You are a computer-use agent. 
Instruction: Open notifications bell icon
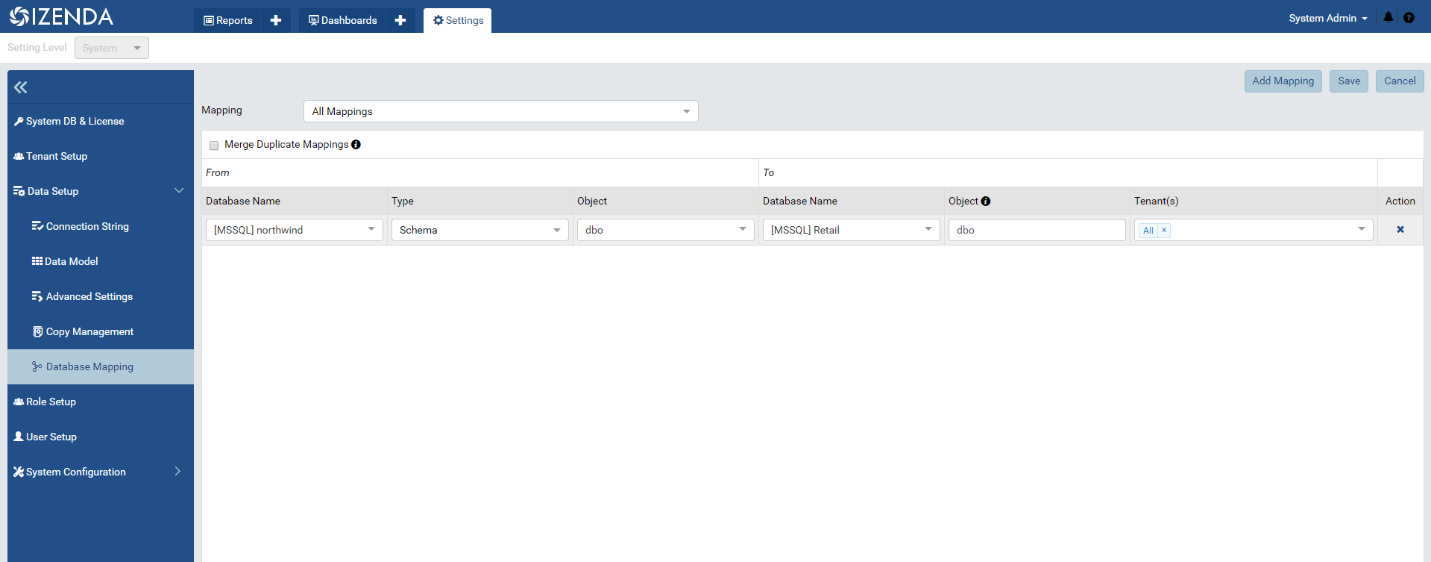coord(1389,18)
